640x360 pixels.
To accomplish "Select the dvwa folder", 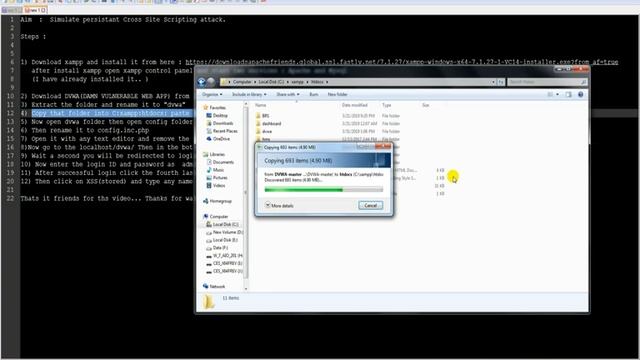I will click(x=264, y=131).
